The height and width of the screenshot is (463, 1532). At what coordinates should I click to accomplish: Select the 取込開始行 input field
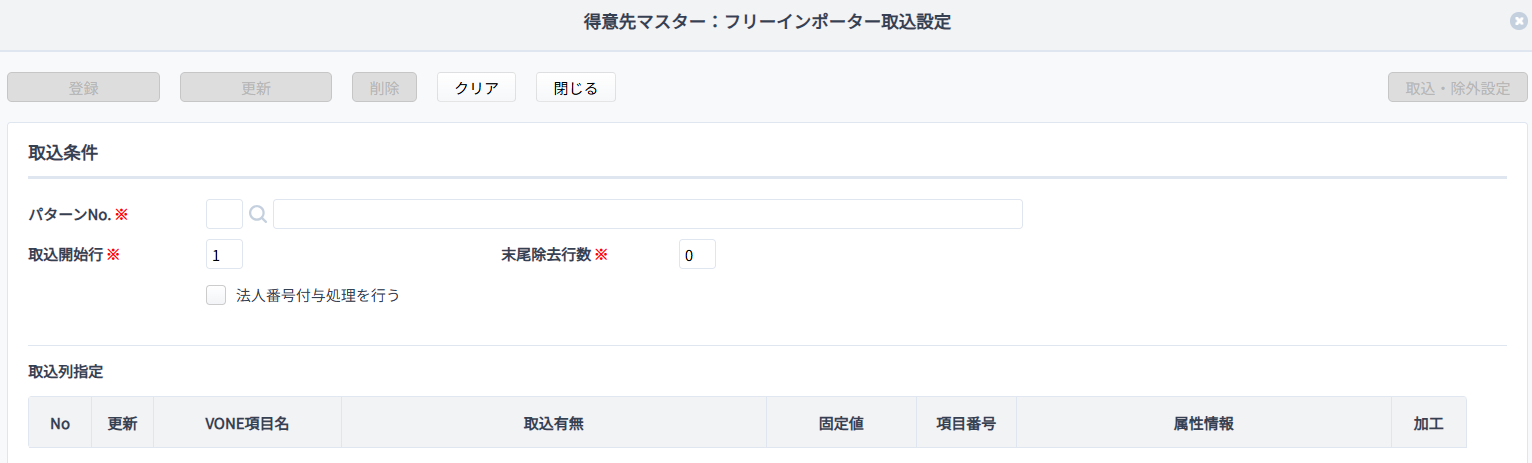pyautogui.click(x=224, y=255)
